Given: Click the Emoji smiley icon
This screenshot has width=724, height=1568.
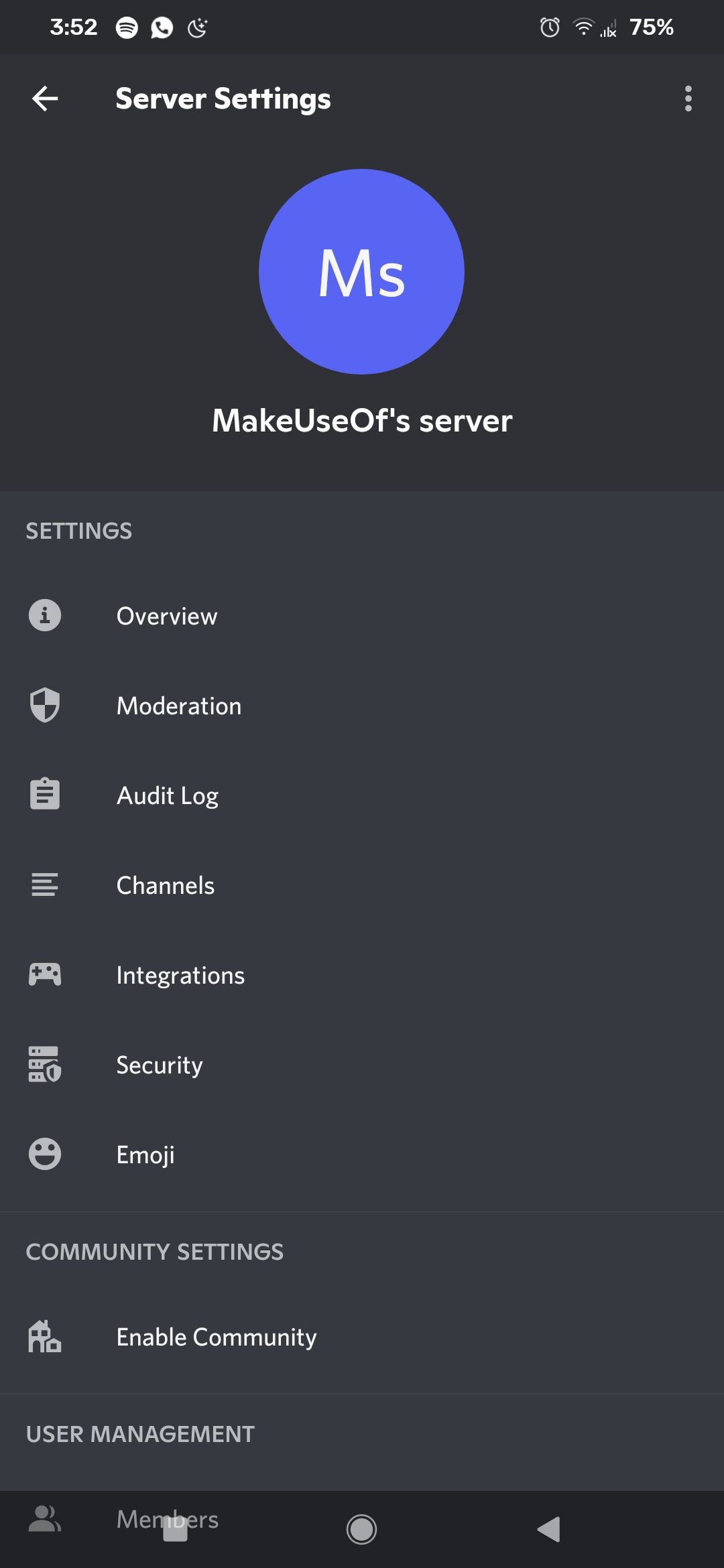Looking at the screenshot, I should point(45,1154).
